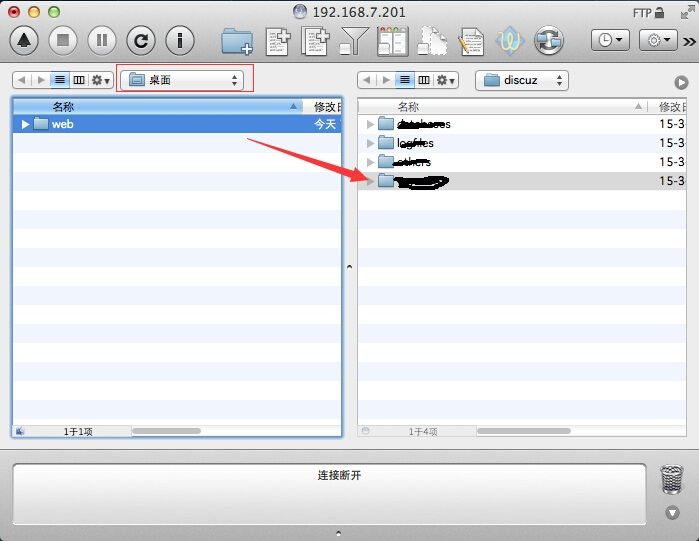The image size is (699, 541).
Task: Sort local pane by 名称 column
Action: (158, 107)
